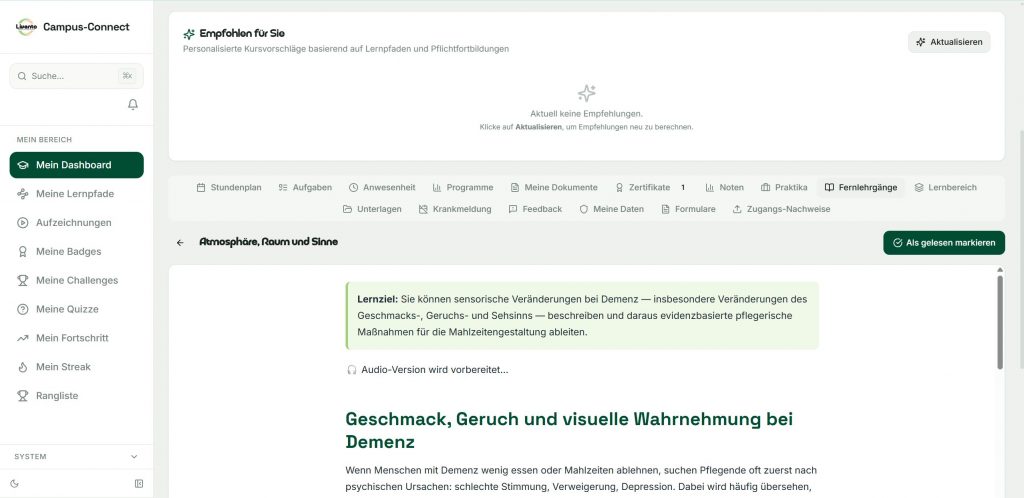Click 'Aktuell keine Empfehlungen.' text

coord(586,114)
